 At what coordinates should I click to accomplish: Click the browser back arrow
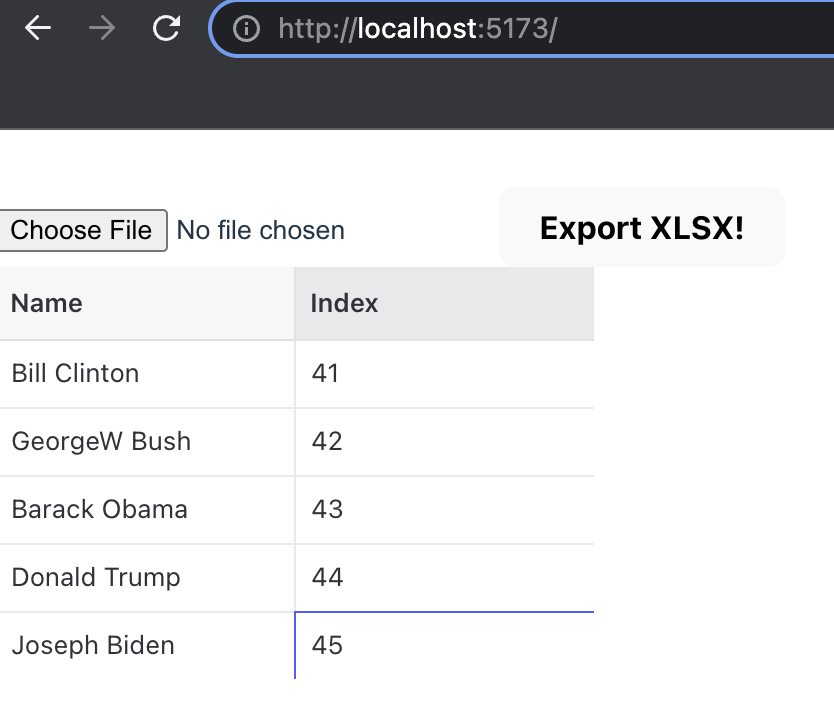point(38,28)
